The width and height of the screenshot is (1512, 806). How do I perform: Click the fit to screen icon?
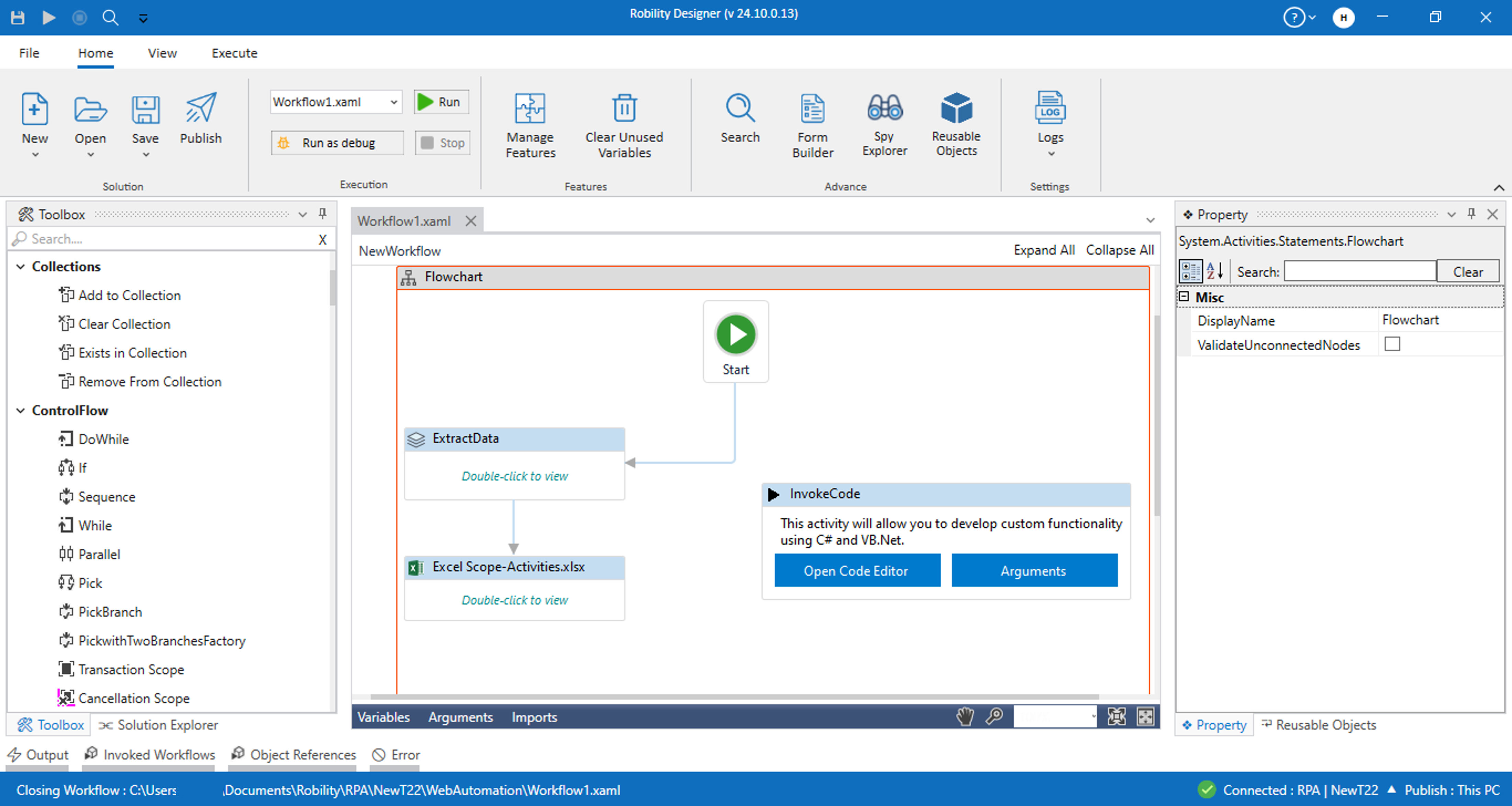1116,716
